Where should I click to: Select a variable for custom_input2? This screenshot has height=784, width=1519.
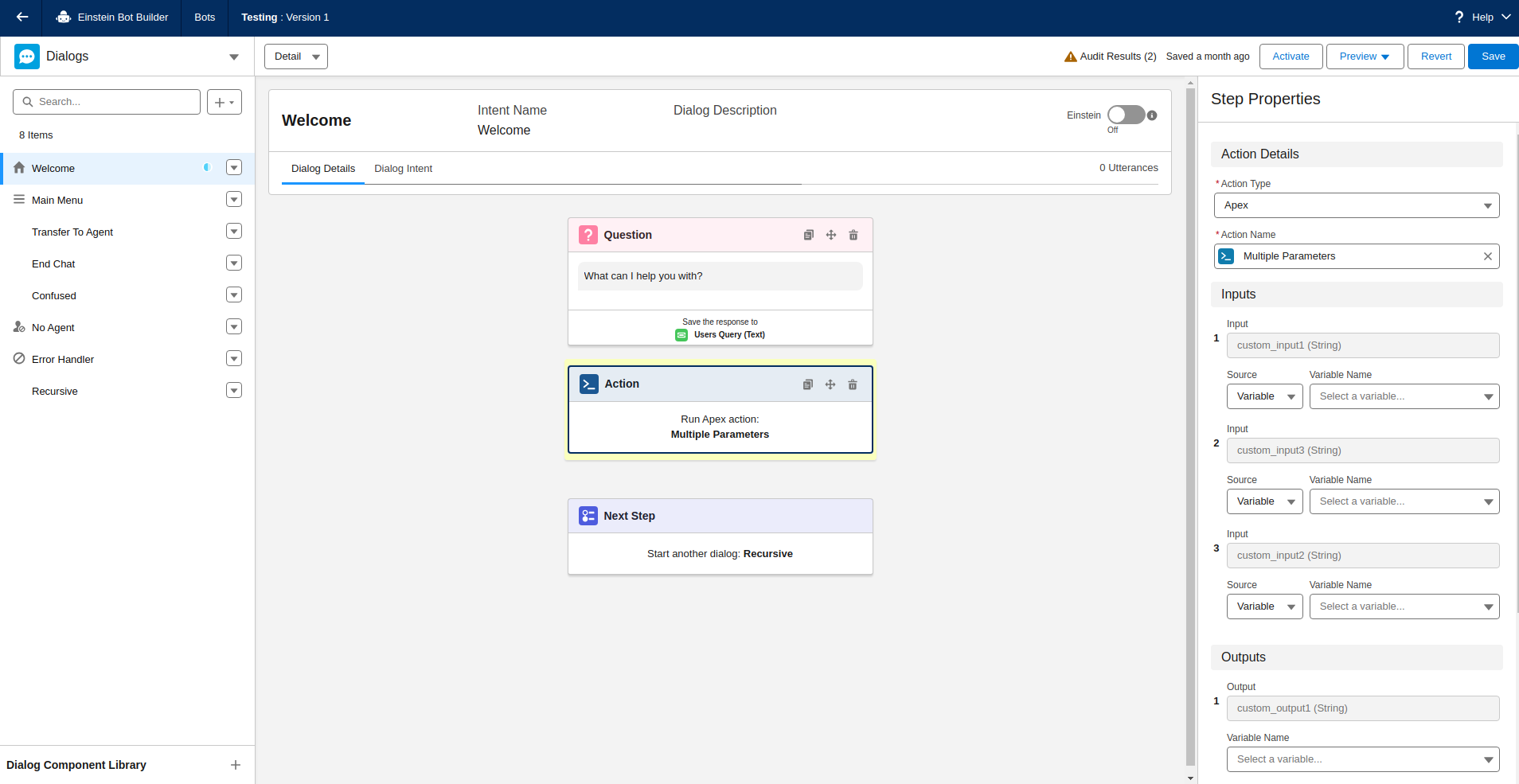(x=1404, y=607)
